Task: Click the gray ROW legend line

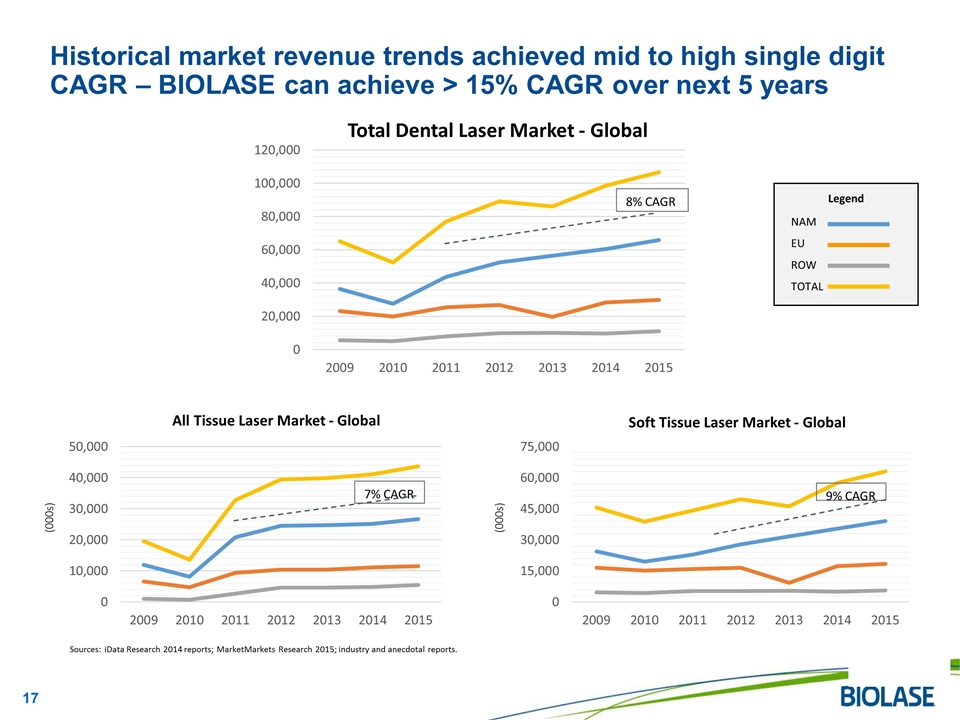Action: pyautogui.click(x=858, y=265)
